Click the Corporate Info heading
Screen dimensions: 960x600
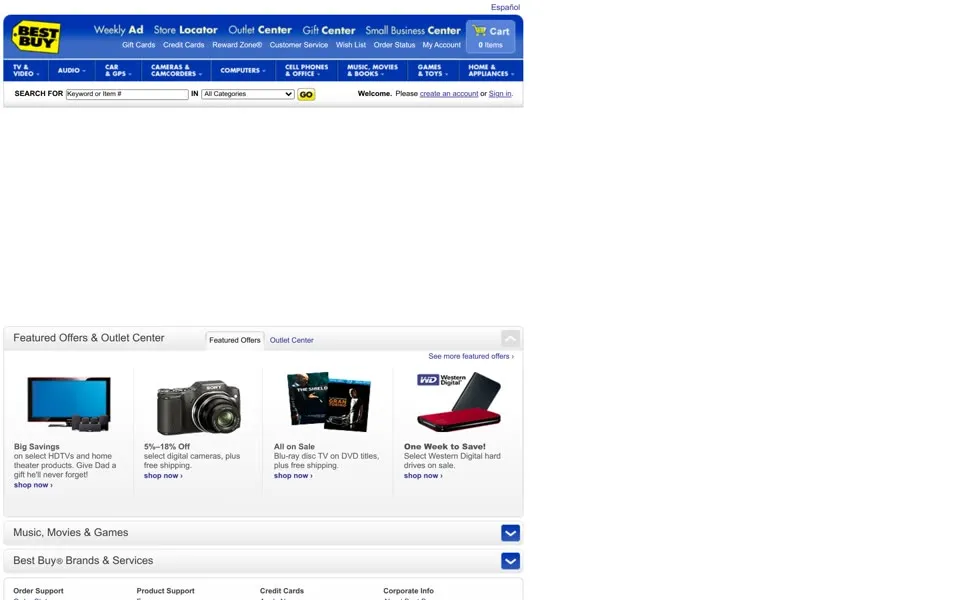[x=408, y=591]
